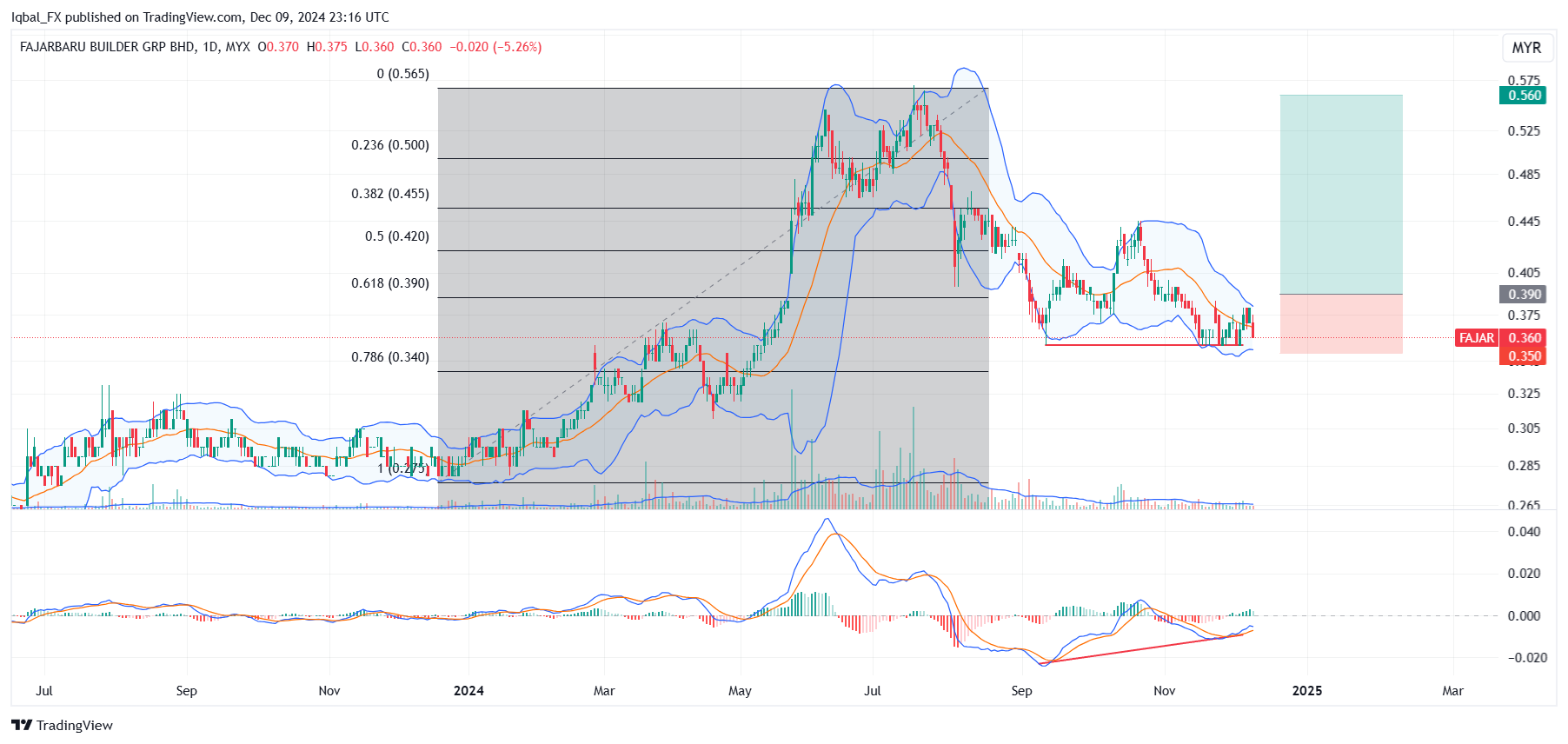Select the red stop-loss zone
Viewport: 1568px width, 744px height.
coord(1340,323)
